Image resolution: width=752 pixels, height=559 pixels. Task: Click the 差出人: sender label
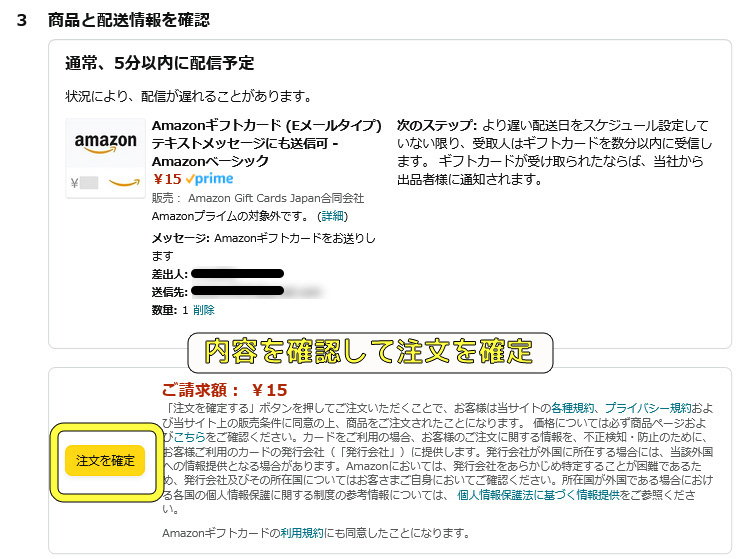170,274
